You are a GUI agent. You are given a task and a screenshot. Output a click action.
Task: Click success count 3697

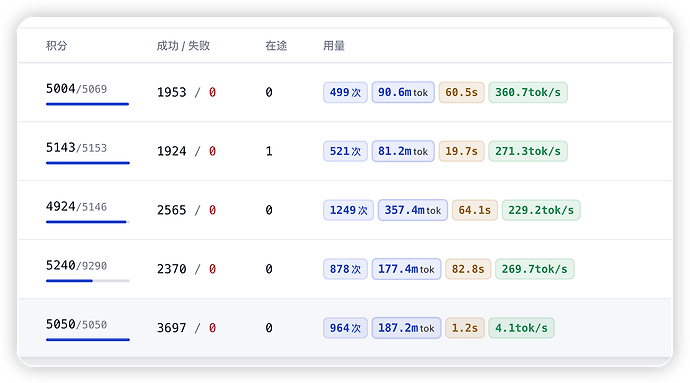[x=172, y=328]
